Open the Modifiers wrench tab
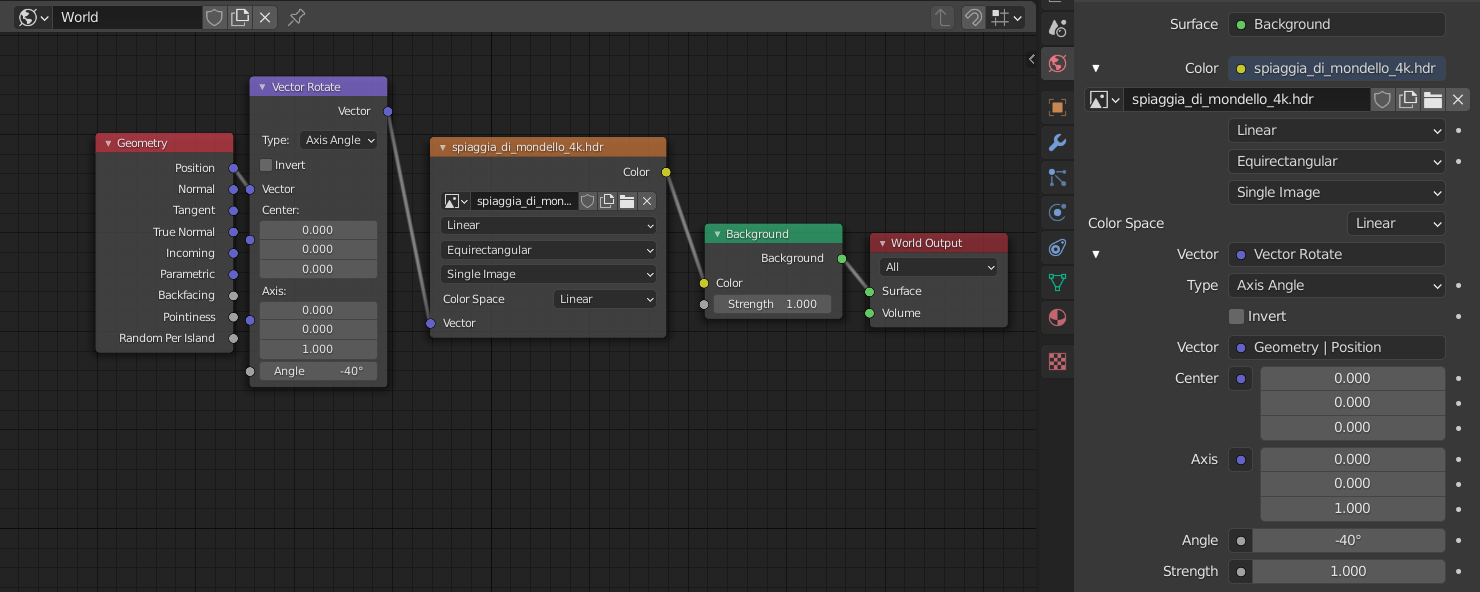This screenshot has height=592, width=1480. (x=1057, y=143)
